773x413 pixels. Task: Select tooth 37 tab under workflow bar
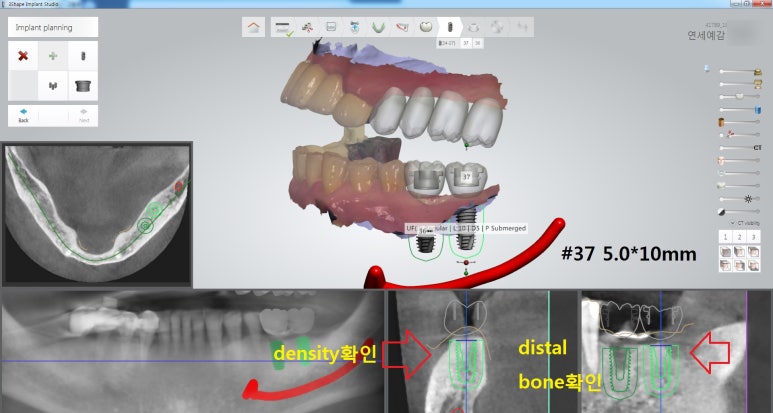pyautogui.click(x=465, y=44)
